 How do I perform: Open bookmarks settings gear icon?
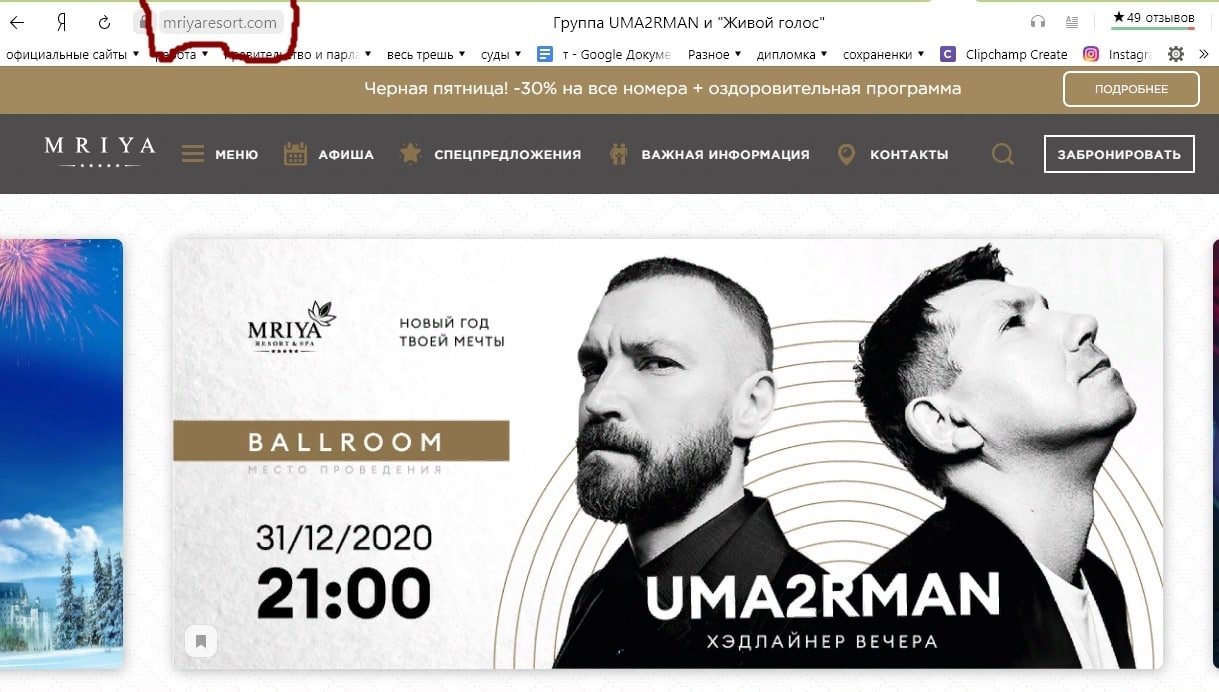pyautogui.click(x=1176, y=54)
